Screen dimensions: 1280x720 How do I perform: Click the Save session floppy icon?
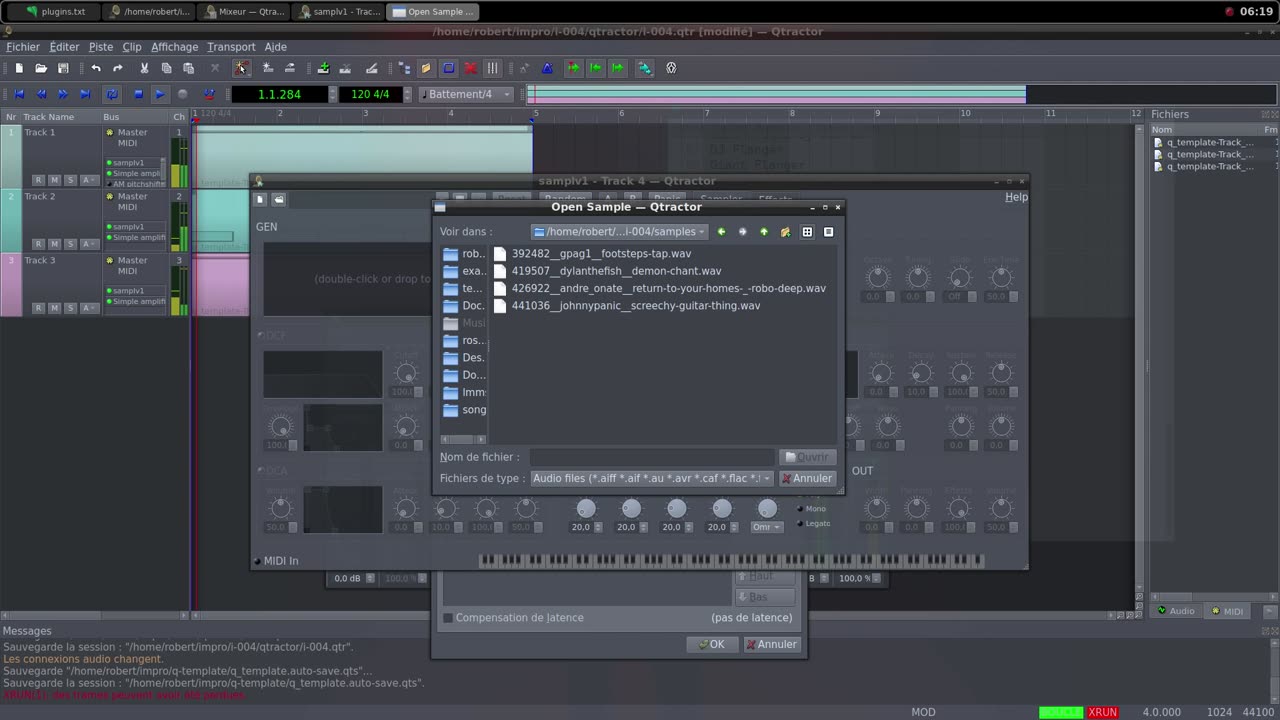tap(63, 68)
